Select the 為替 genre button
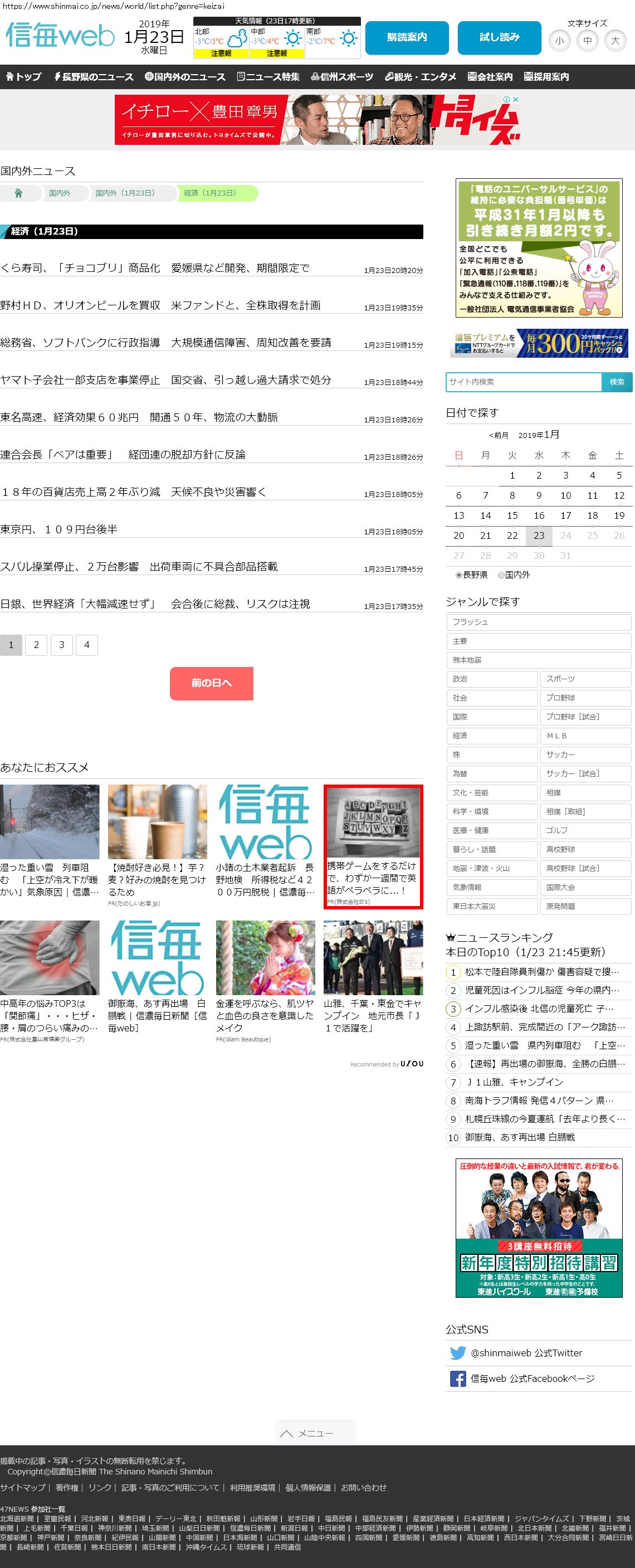Screen dimensions: 635x1568 pos(491,773)
